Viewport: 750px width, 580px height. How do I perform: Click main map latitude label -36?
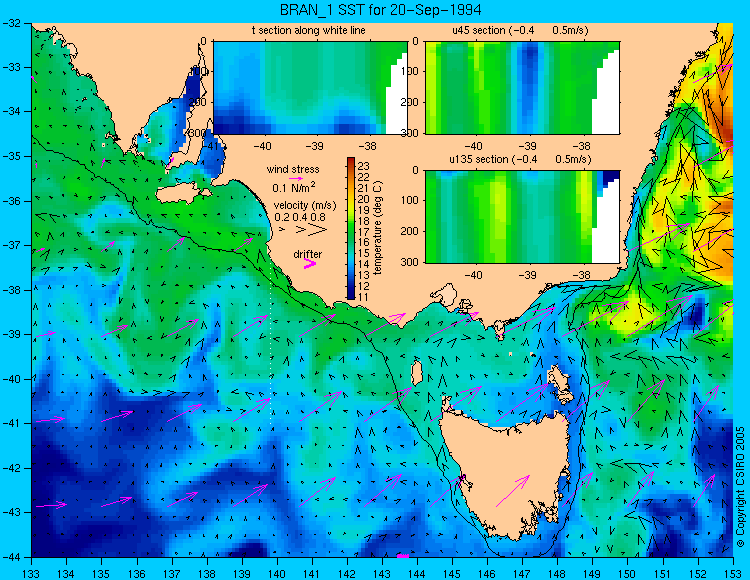click(12, 201)
